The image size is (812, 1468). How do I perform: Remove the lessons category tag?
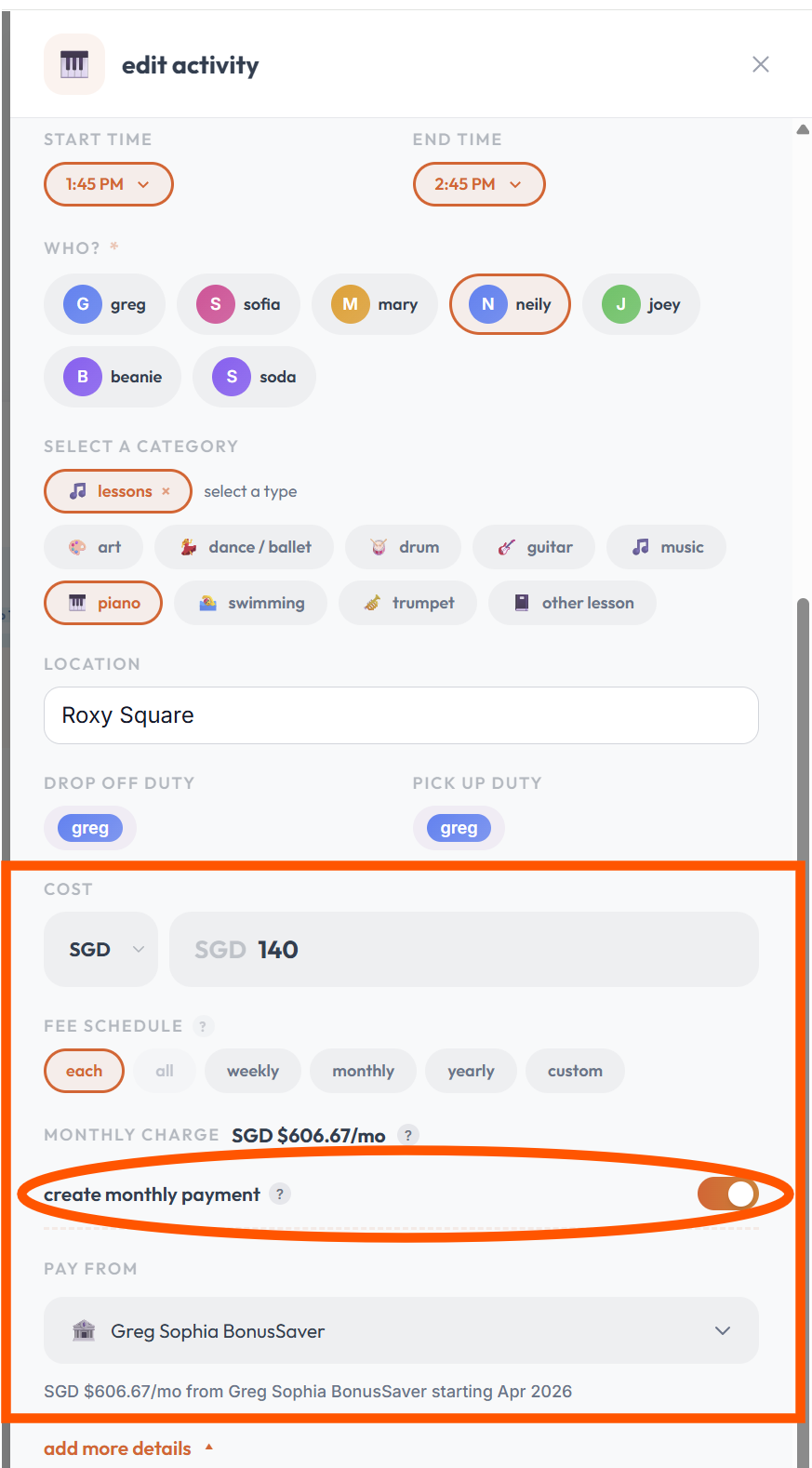point(166,491)
